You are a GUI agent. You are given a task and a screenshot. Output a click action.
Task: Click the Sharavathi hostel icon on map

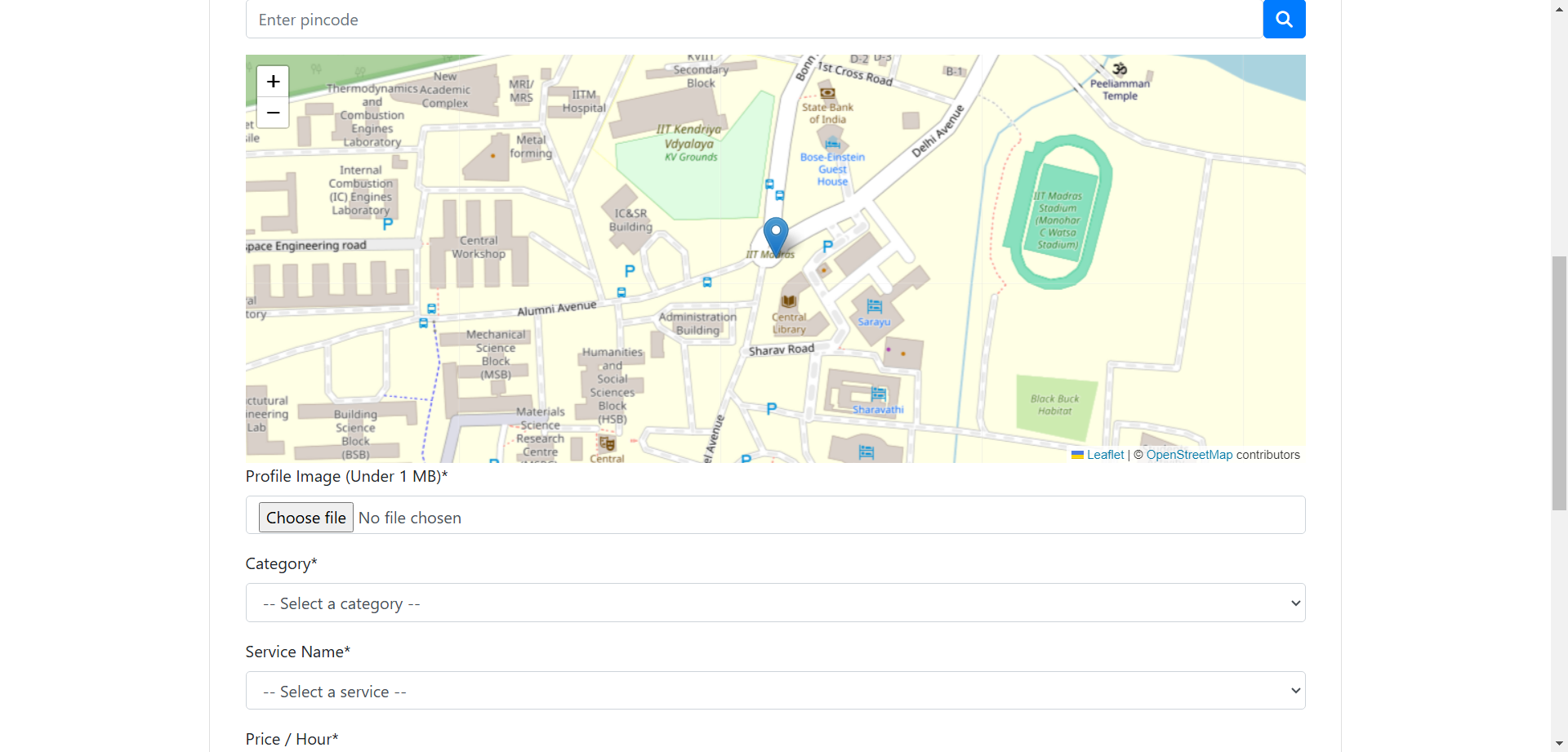(879, 394)
